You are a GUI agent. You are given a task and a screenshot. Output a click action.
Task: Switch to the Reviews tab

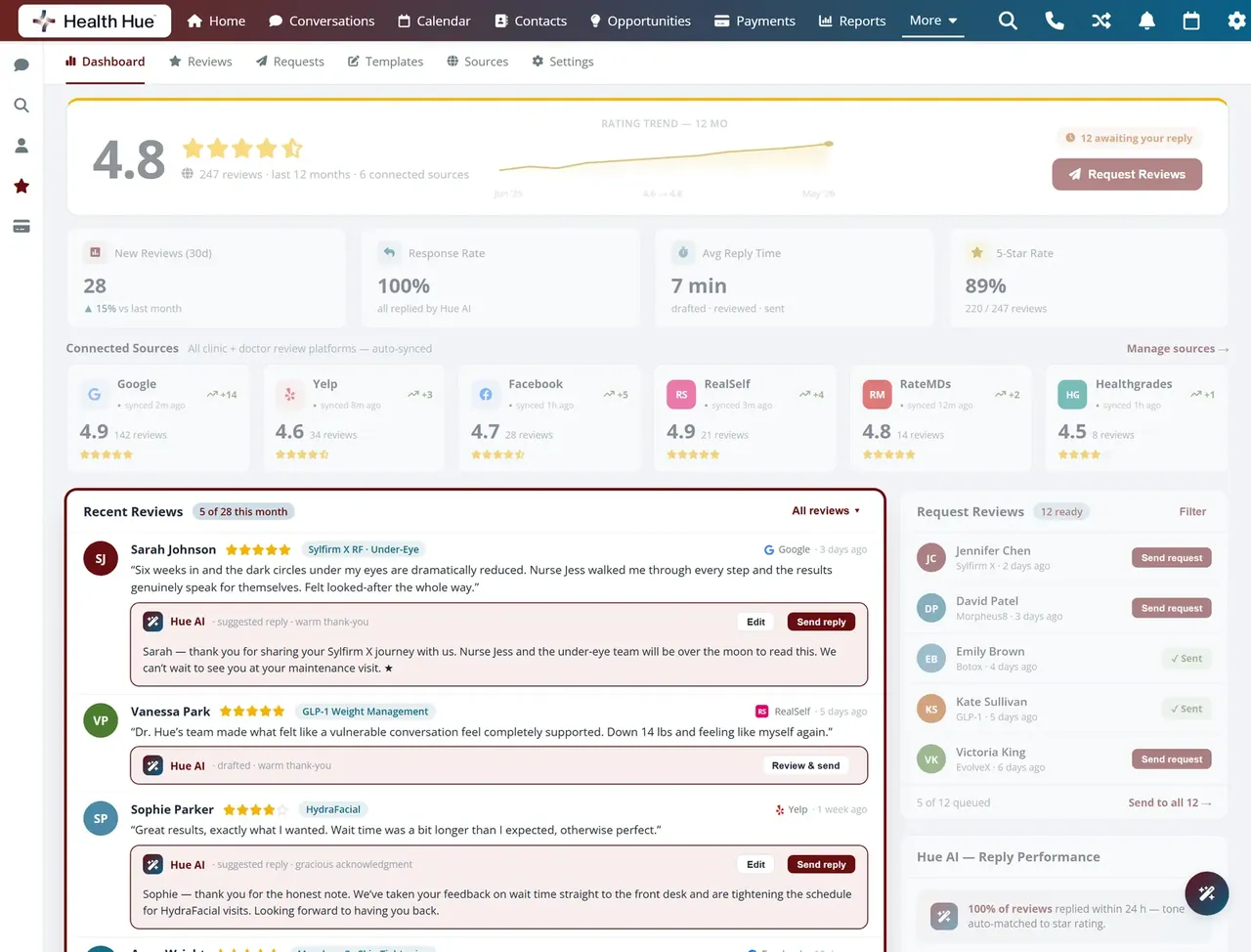point(200,62)
